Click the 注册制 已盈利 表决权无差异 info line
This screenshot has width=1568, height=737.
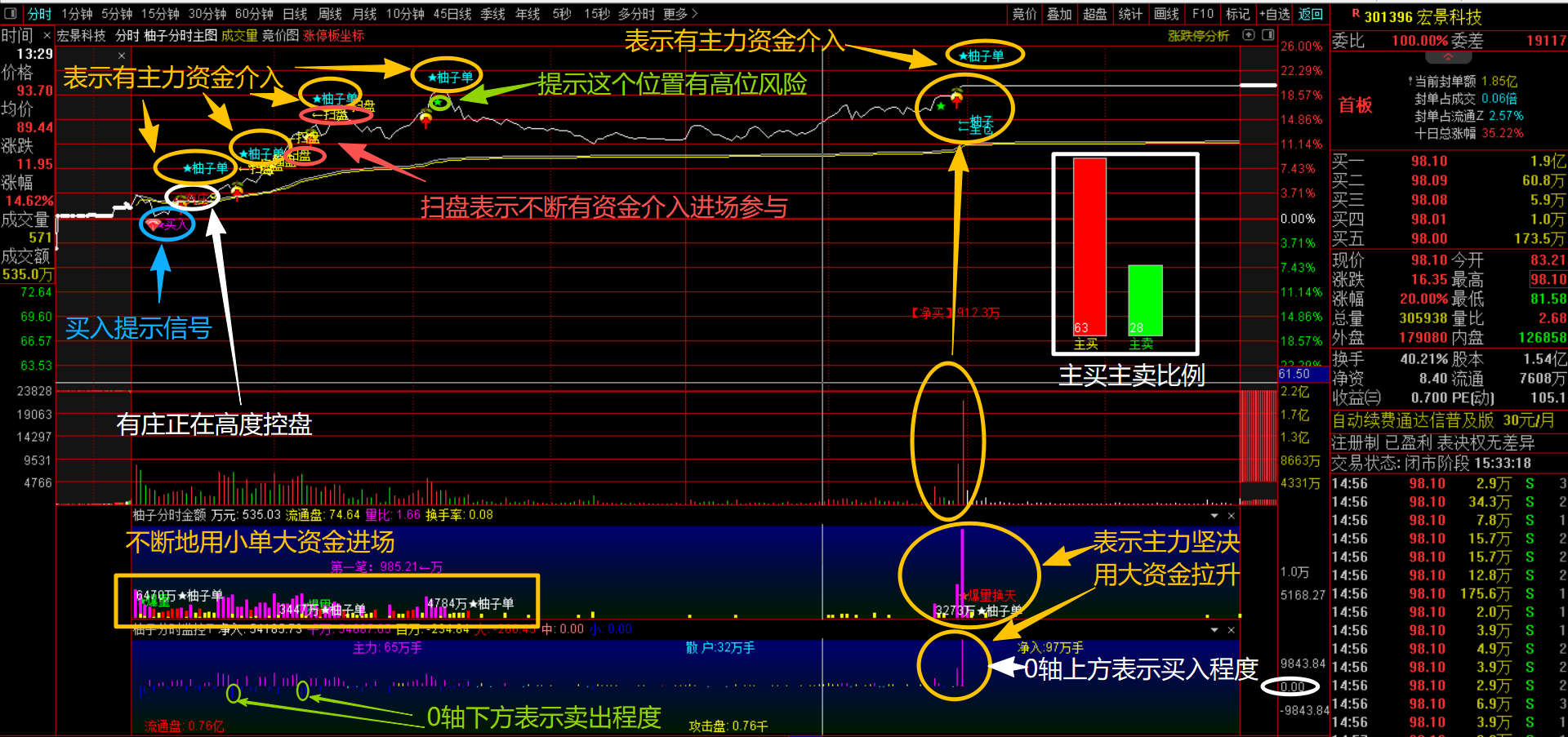1433,443
